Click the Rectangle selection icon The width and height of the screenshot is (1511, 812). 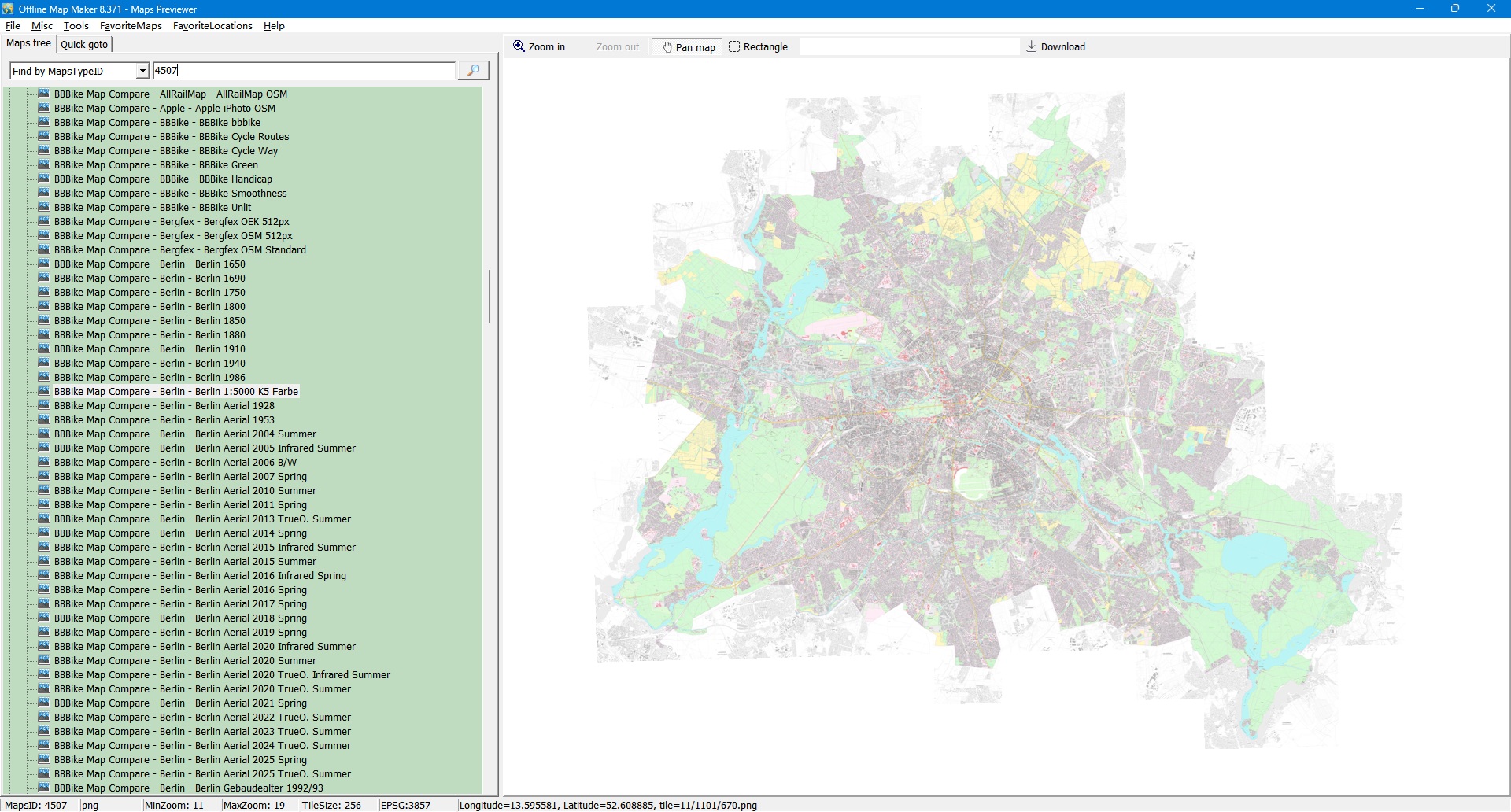click(734, 46)
